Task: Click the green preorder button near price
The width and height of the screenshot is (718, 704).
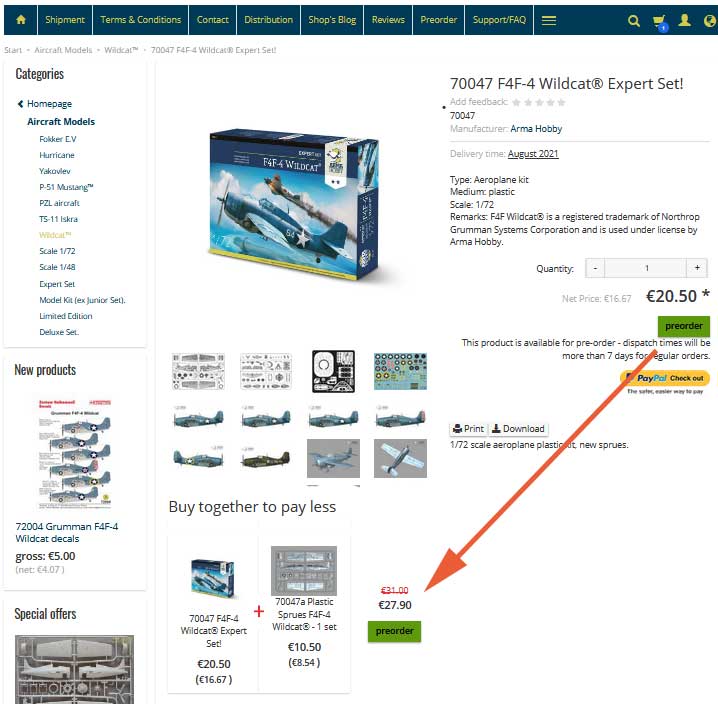Action: click(x=684, y=326)
